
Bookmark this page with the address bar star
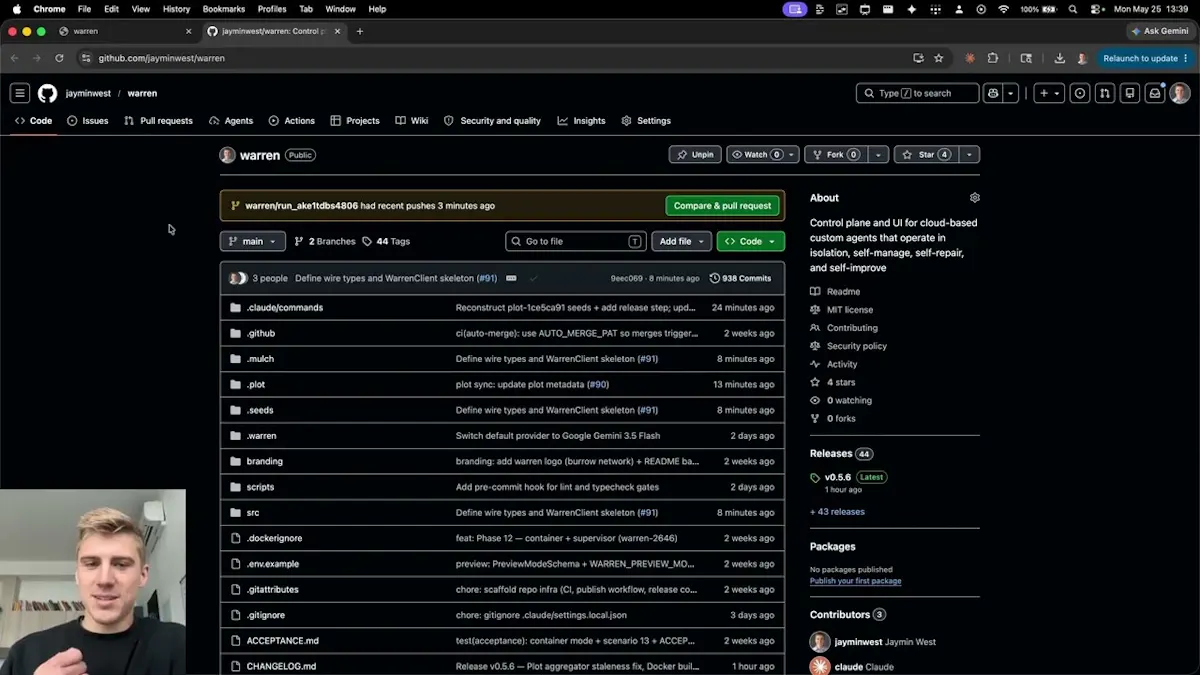(938, 58)
